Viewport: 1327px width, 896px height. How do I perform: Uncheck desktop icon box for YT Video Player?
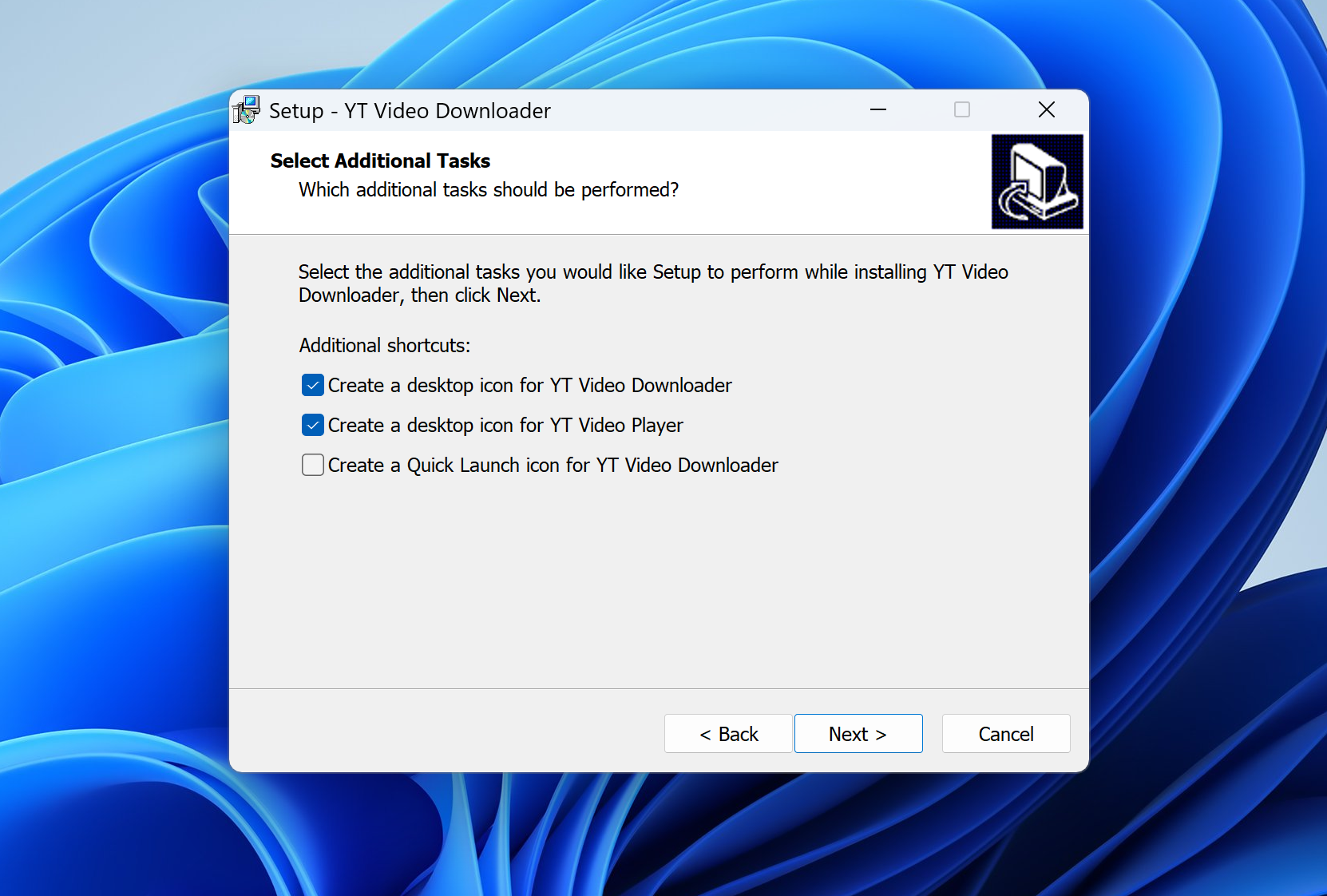click(313, 426)
